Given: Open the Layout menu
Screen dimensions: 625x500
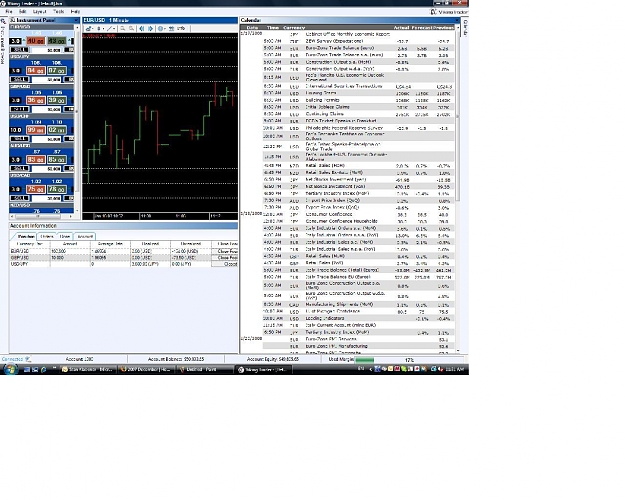Looking at the screenshot, I should tap(39, 12).
